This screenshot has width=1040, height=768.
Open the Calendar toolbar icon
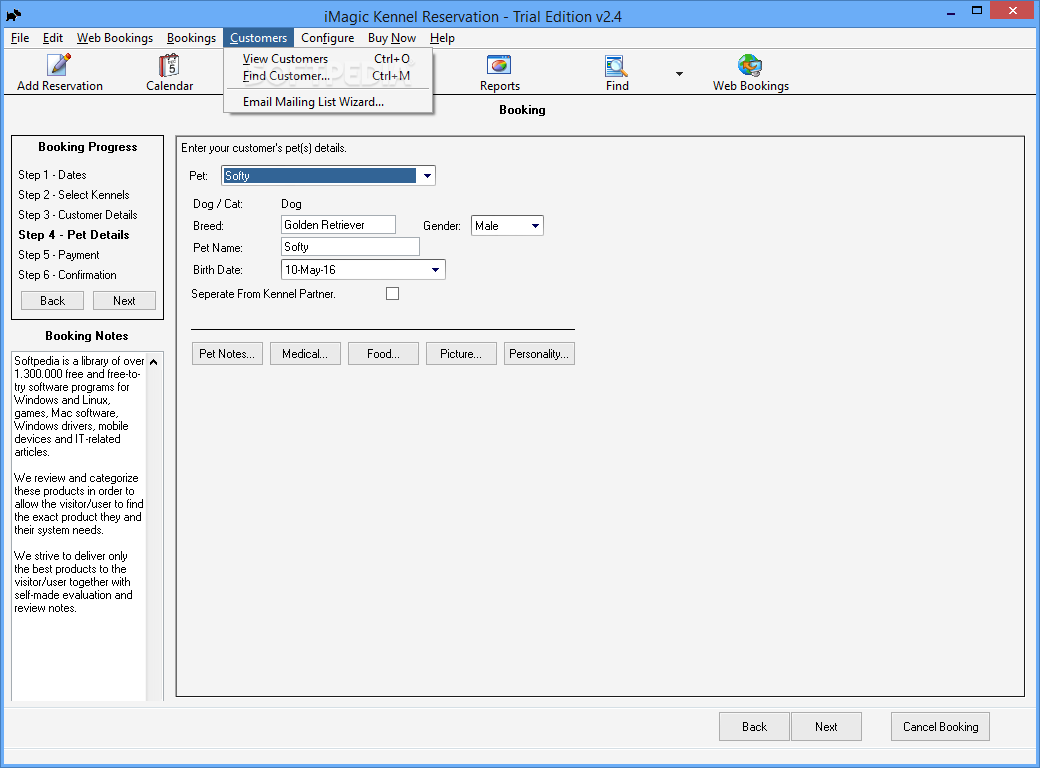pos(169,64)
